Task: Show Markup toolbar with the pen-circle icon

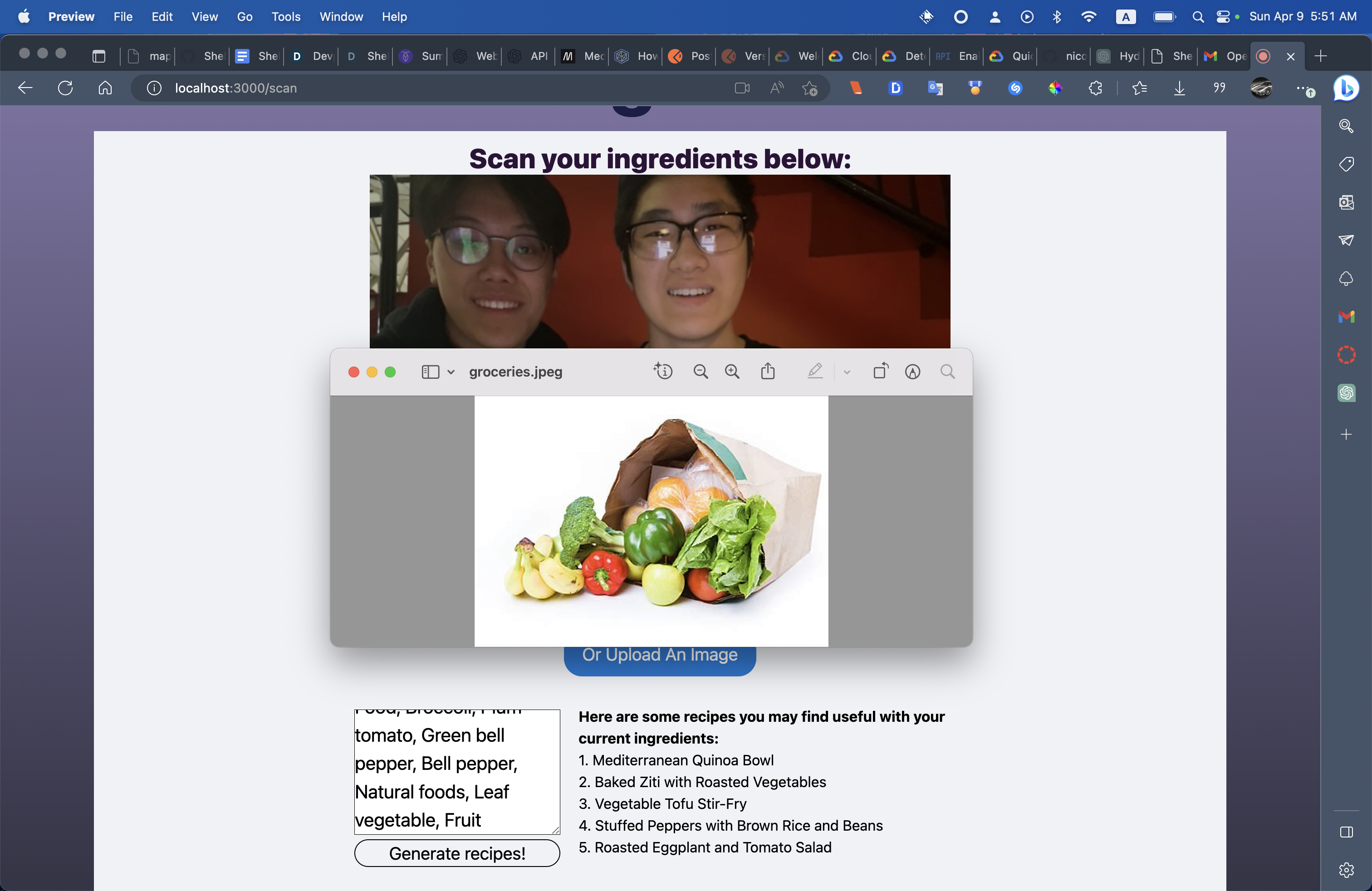Action: click(x=912, y=372)
